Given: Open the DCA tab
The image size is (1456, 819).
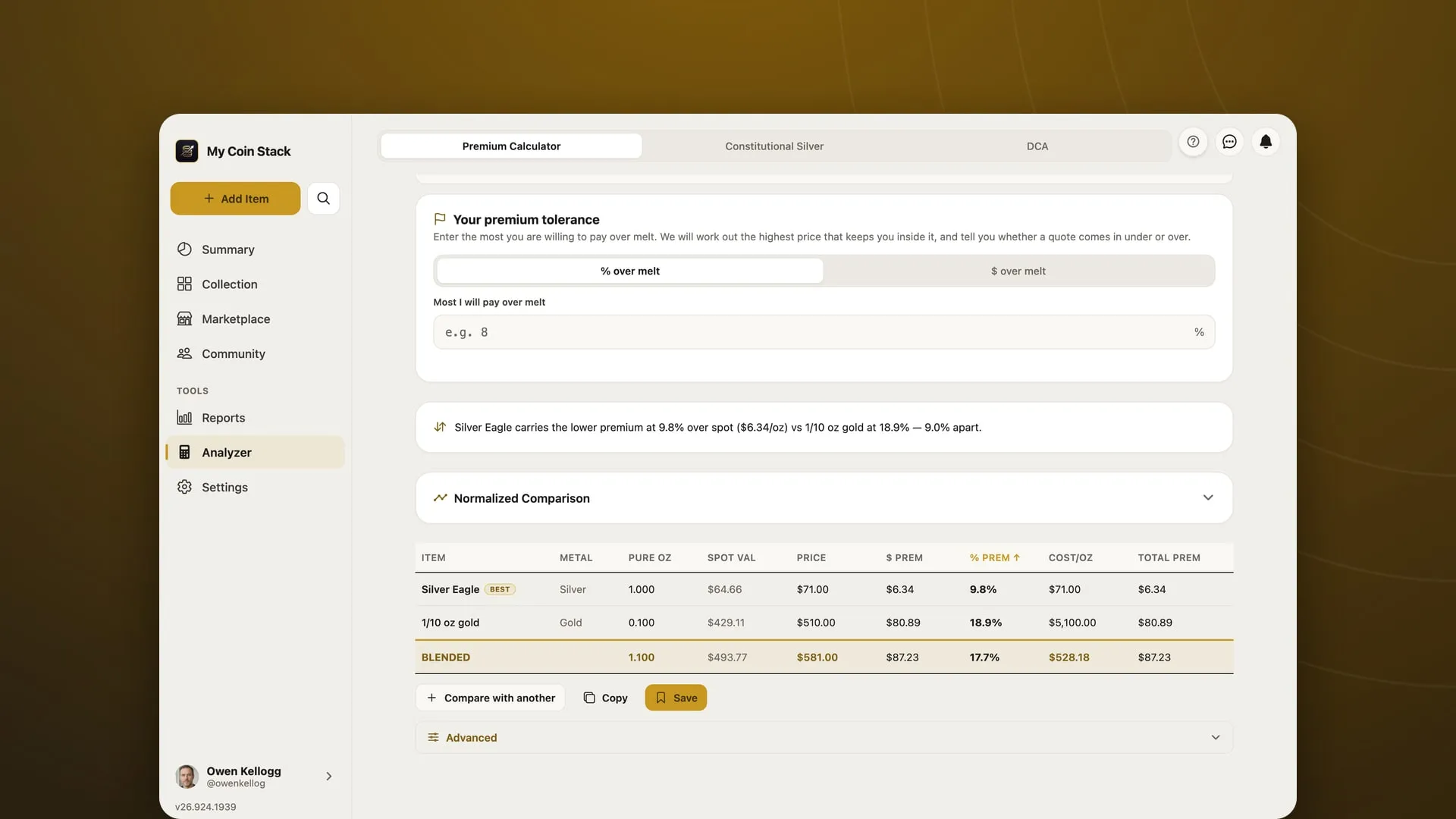Looking at the screenshot, I should (1037, 146).
